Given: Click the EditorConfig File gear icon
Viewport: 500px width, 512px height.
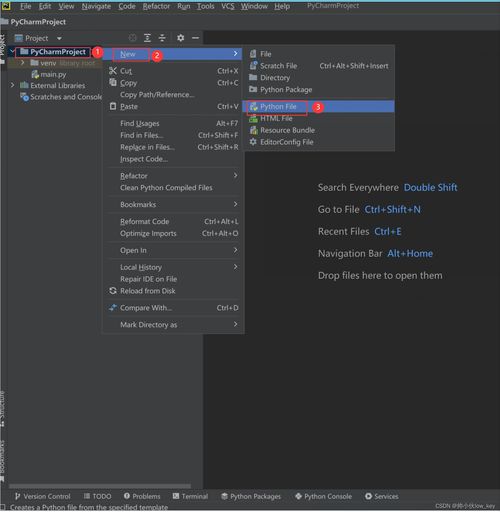Looking at the screenshot, I should [253, 142].
